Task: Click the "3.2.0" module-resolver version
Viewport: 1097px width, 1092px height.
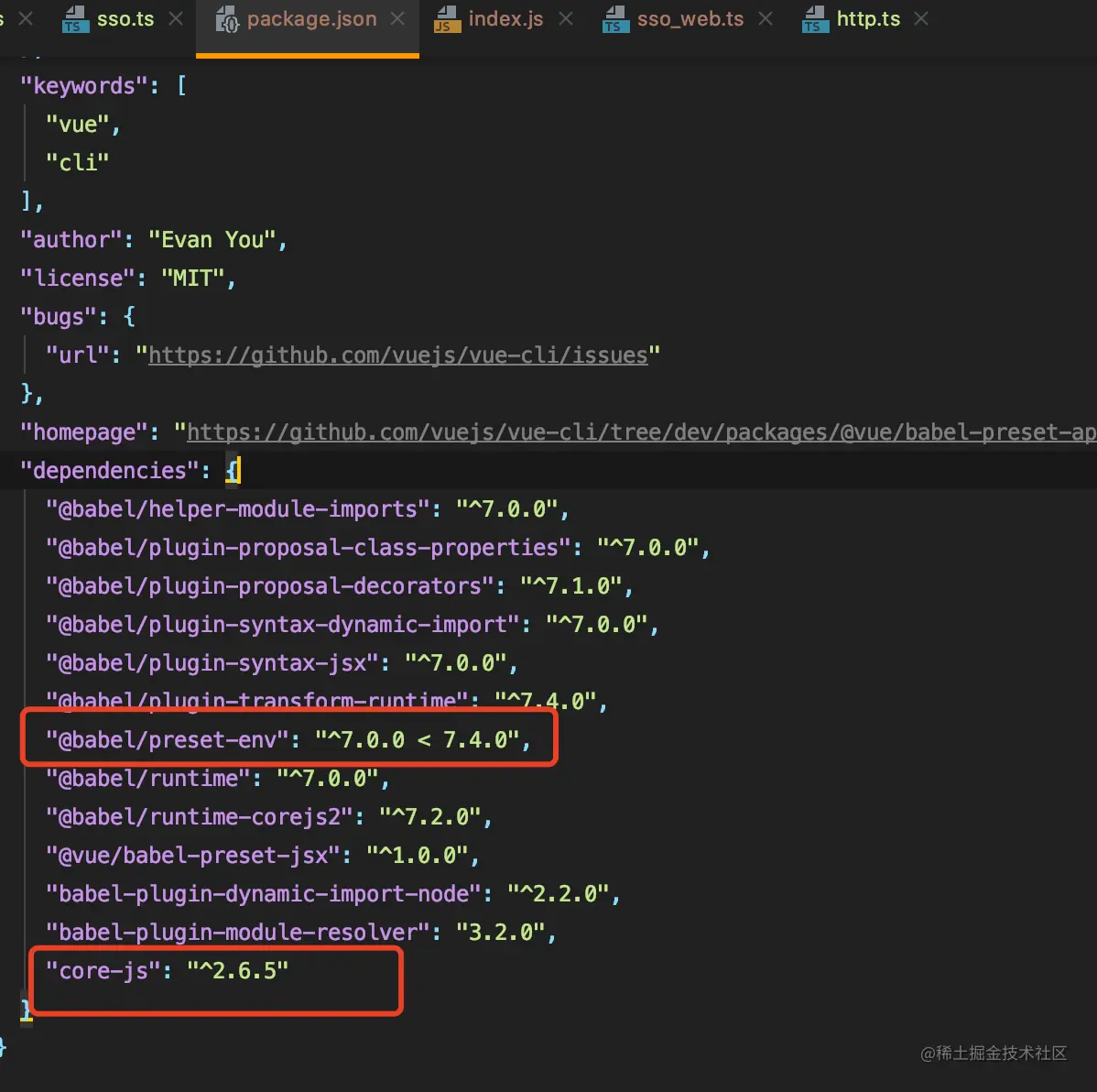Action: click(500, 933)
